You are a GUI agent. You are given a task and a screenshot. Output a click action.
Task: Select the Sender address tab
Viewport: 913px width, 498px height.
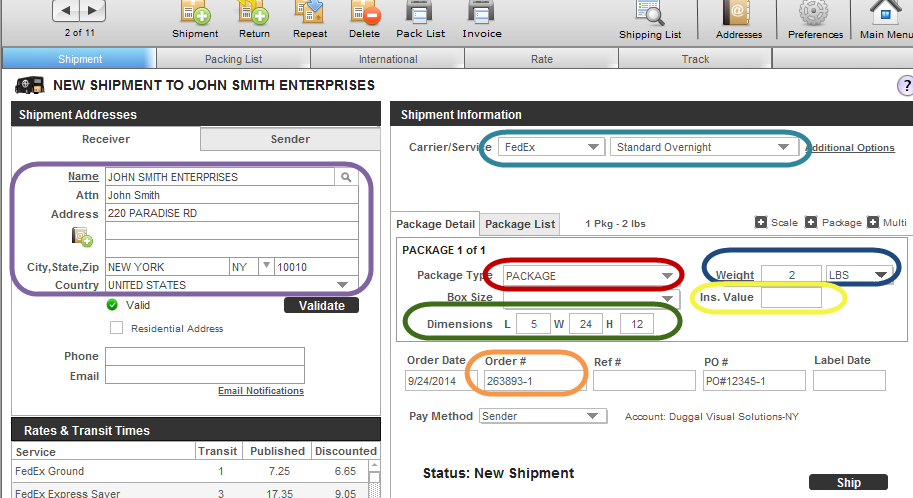coord(290,139)
